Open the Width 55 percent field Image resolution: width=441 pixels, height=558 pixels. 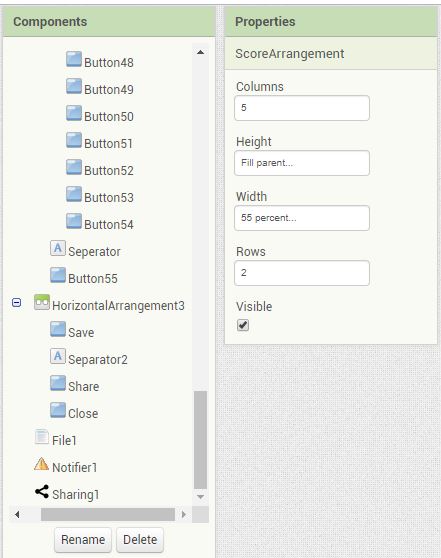[302, 218]
